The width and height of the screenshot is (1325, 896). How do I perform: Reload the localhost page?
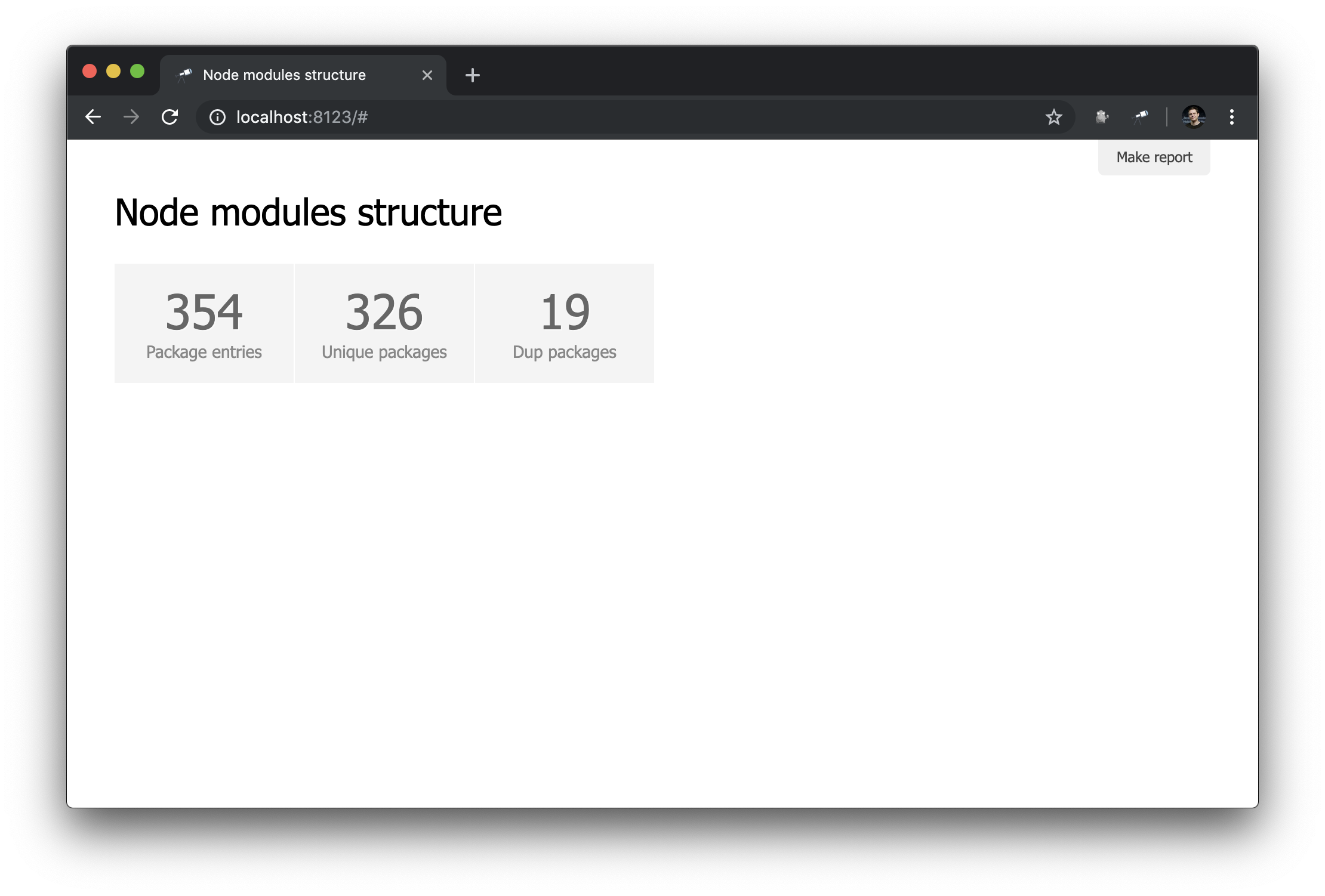click(170, 117)
